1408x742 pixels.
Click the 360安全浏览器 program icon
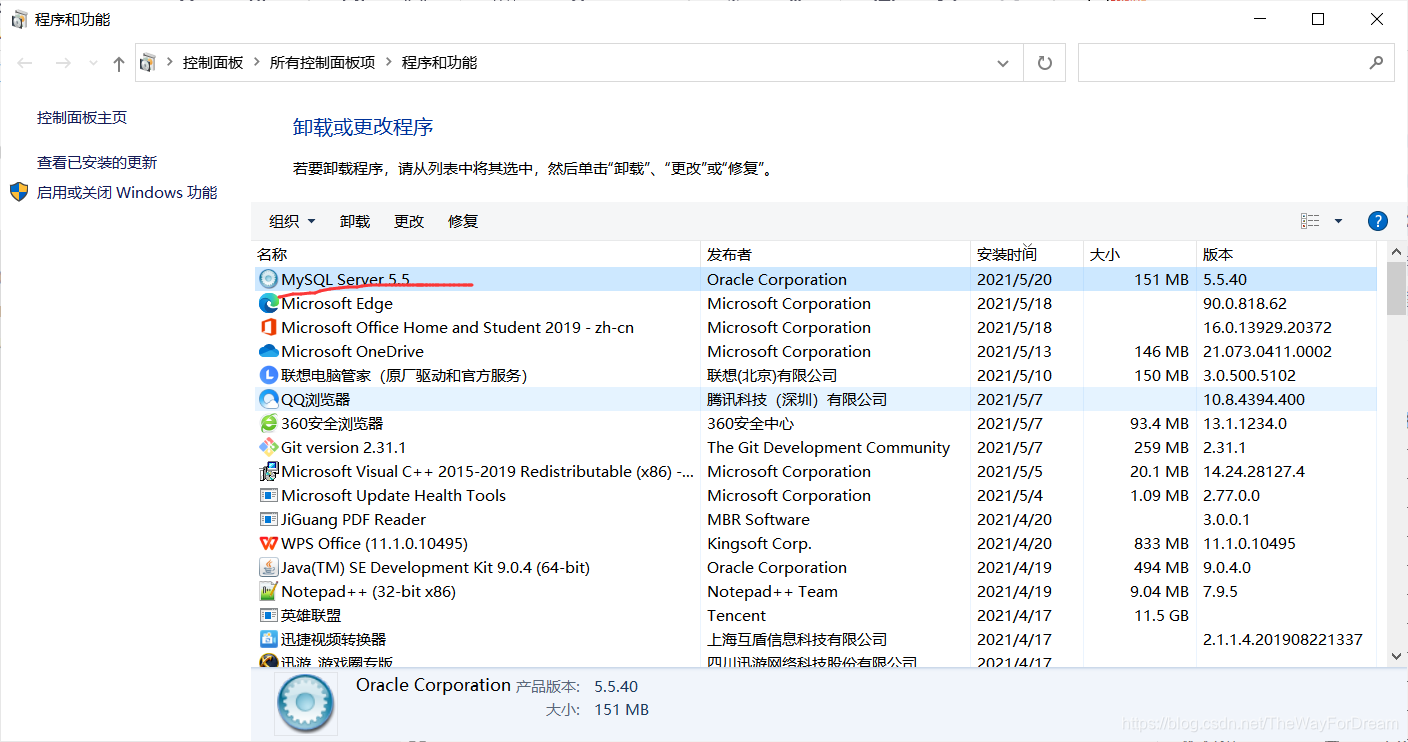(268, 423)
